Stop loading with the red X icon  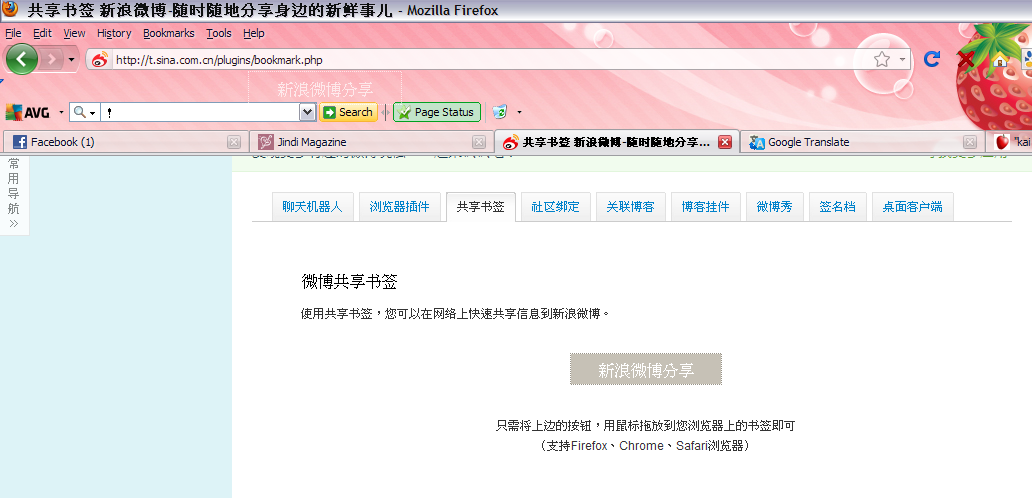pyautogui.click(x=966, y=59)
